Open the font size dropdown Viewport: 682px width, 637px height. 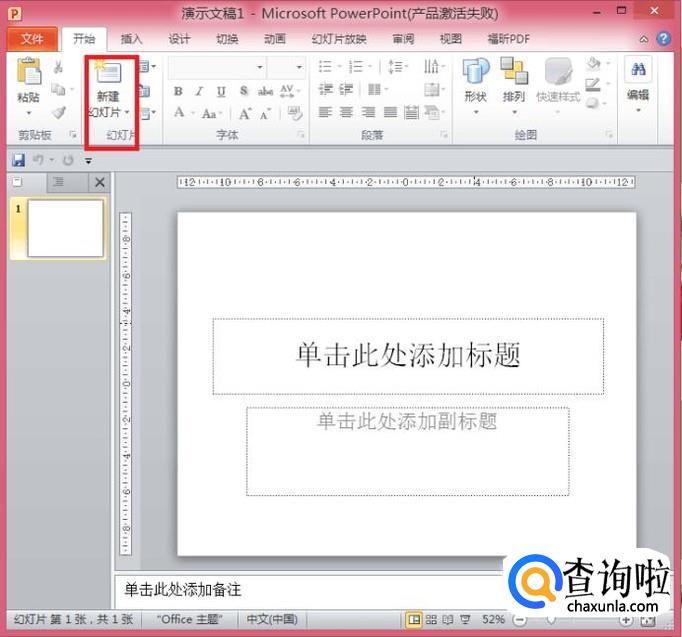299,67
